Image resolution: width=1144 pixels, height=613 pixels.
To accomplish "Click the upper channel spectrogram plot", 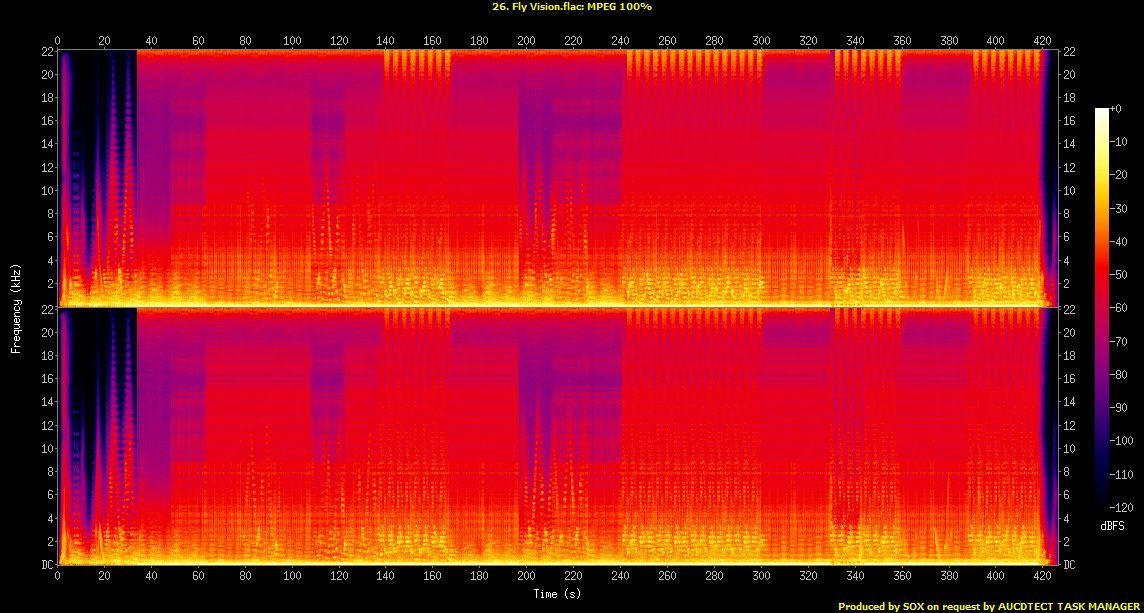I will click(x=557, y=178).
